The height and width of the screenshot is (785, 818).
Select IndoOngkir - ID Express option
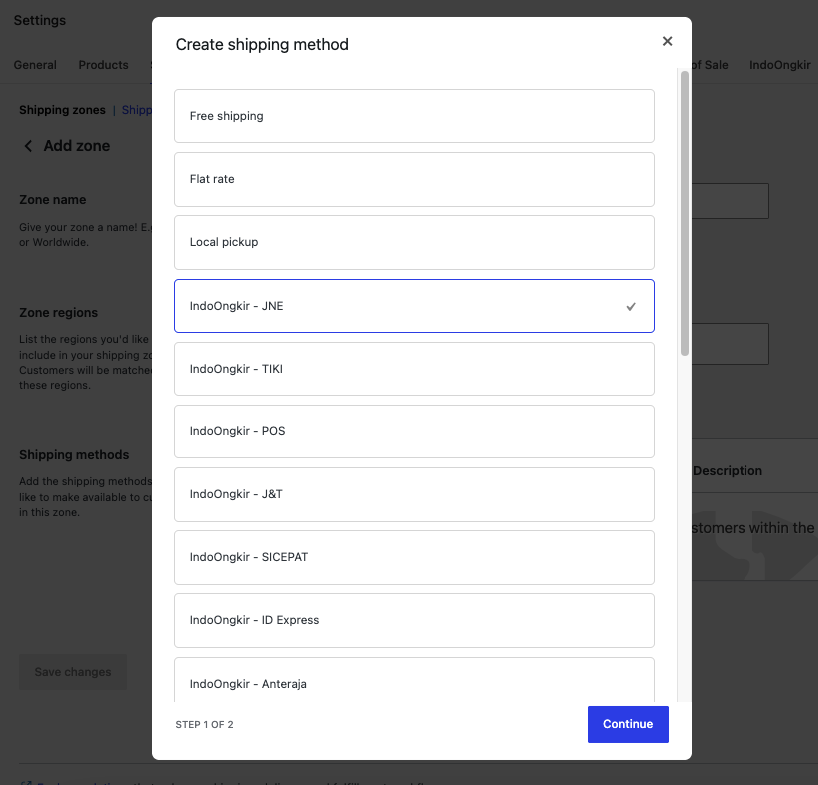click(x=414, y=620)
